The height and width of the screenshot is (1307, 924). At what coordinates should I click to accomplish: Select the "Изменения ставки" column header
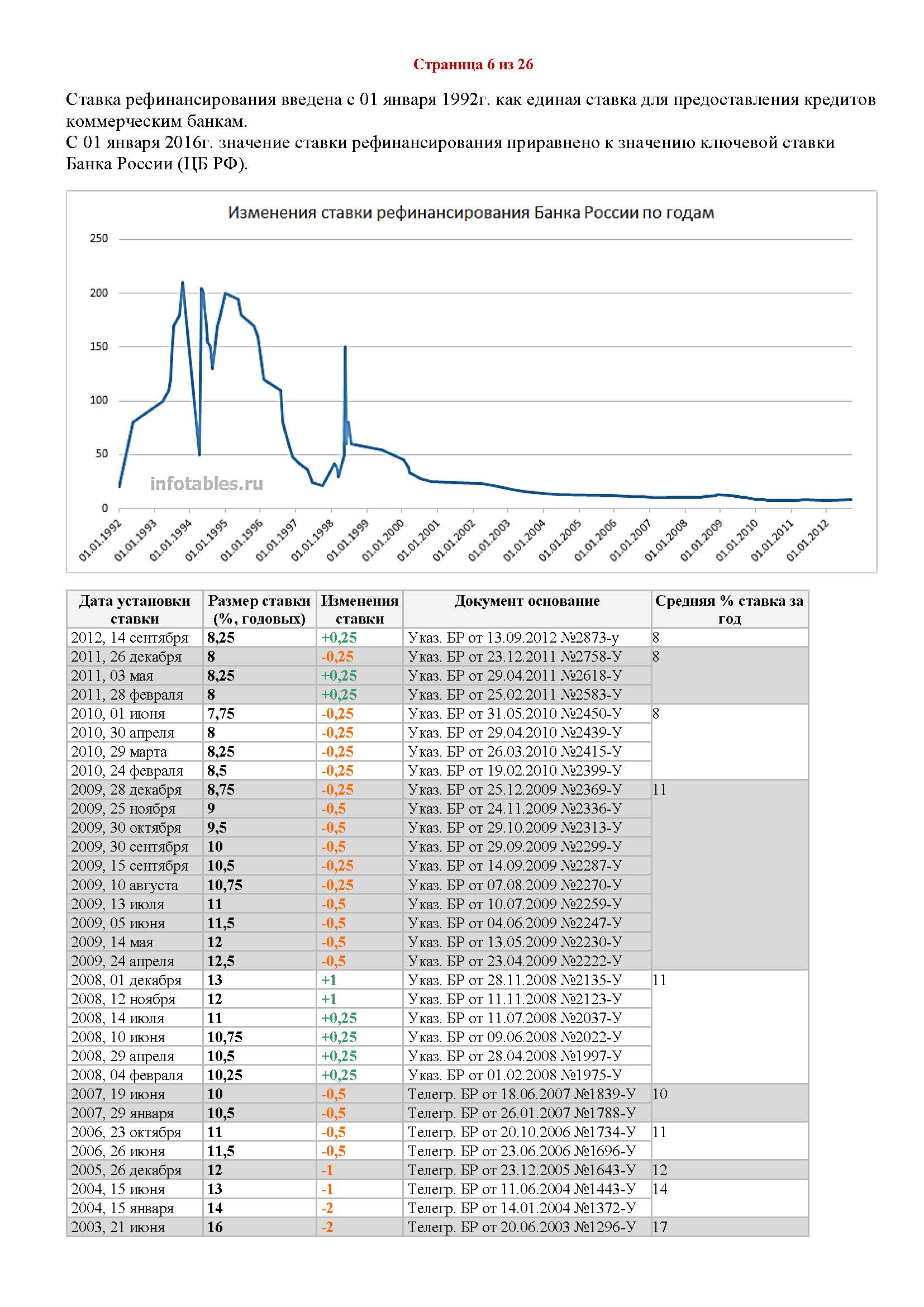point(360,609)
